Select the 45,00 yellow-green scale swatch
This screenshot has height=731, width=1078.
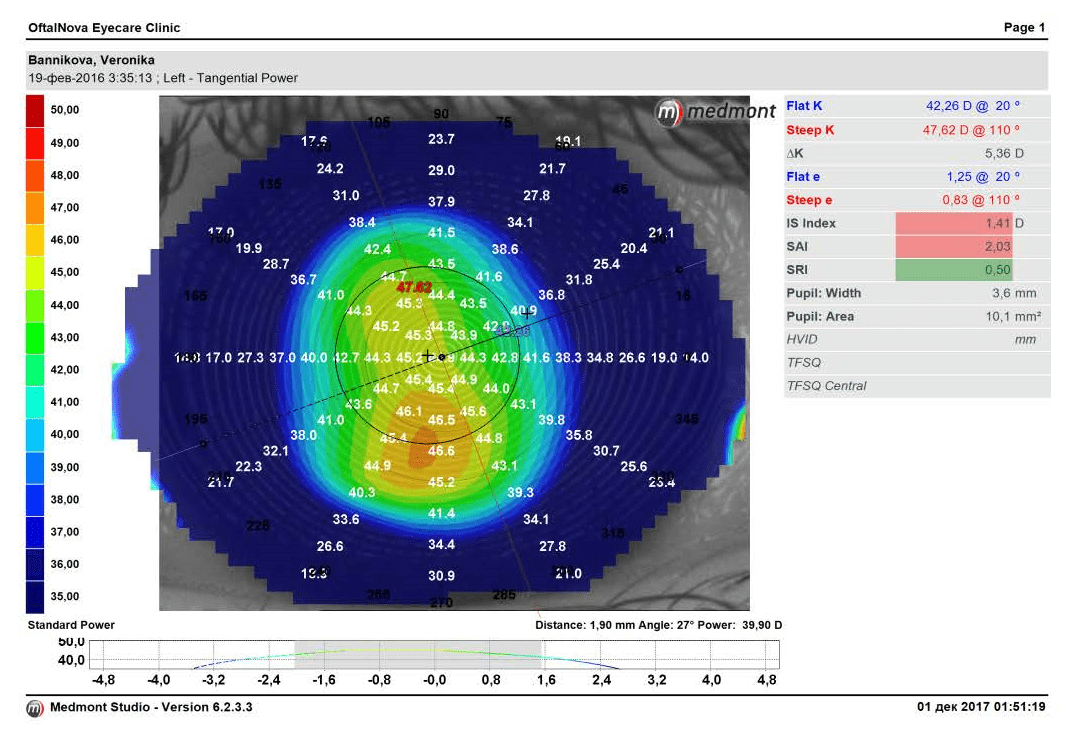pos(35,272)
